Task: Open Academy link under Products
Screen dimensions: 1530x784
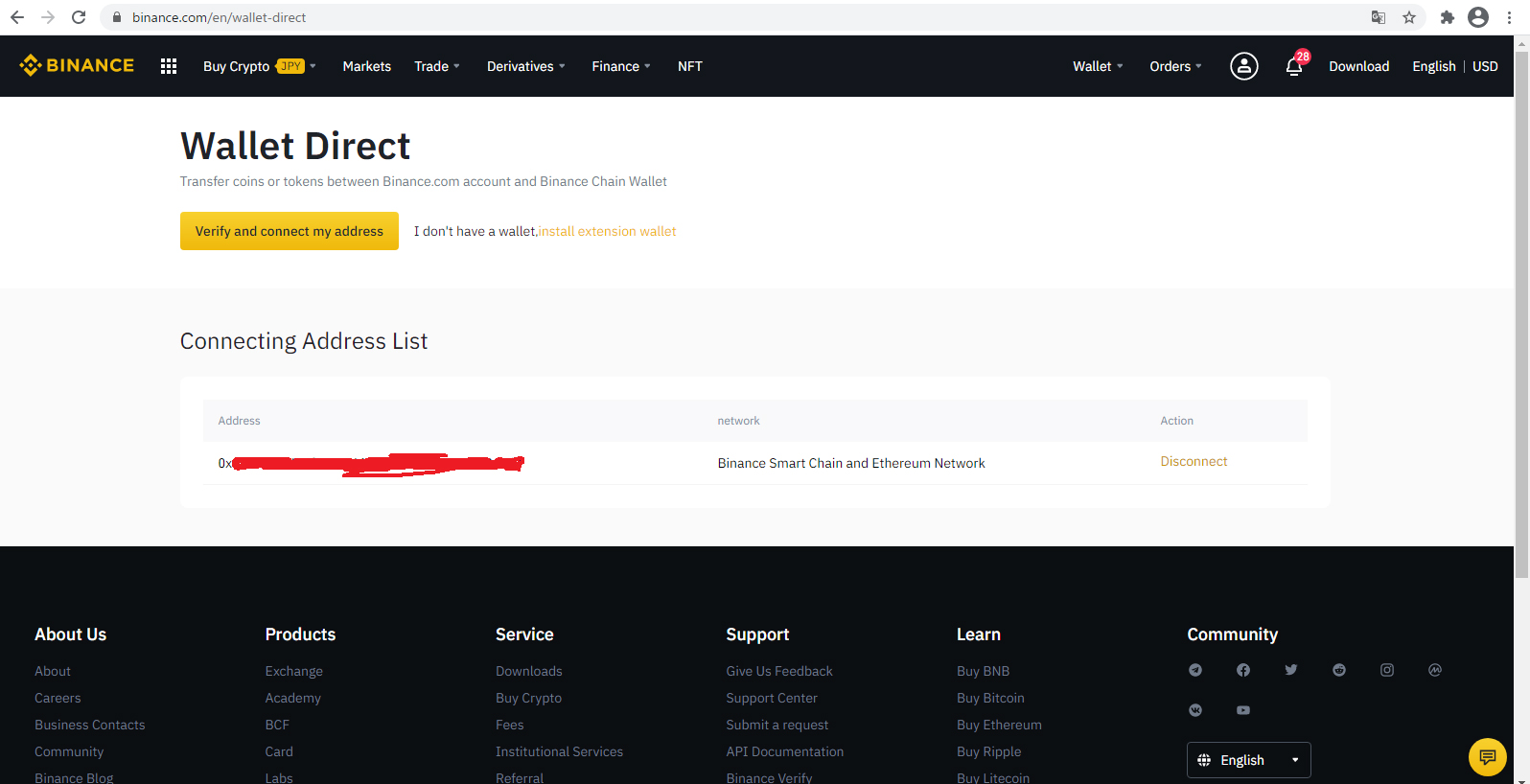Action: click(x=293, y=698)
